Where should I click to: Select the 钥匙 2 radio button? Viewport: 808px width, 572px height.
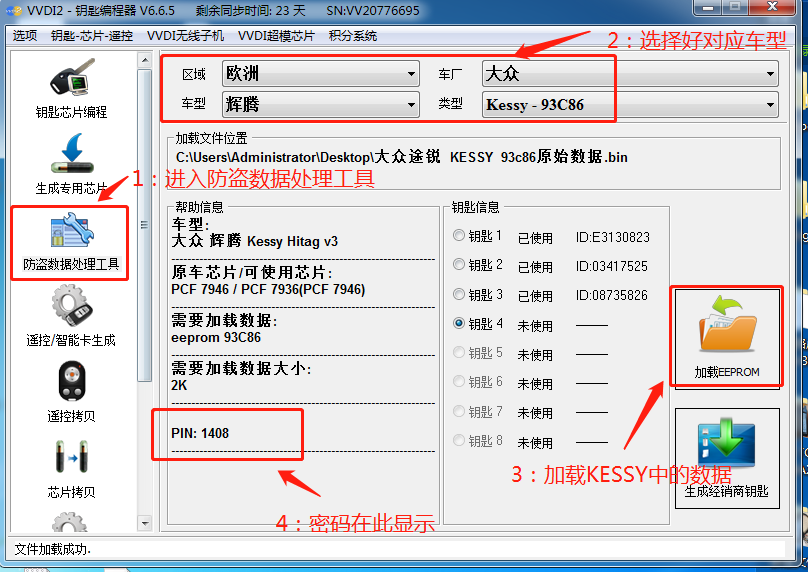(x=459, y=265)
